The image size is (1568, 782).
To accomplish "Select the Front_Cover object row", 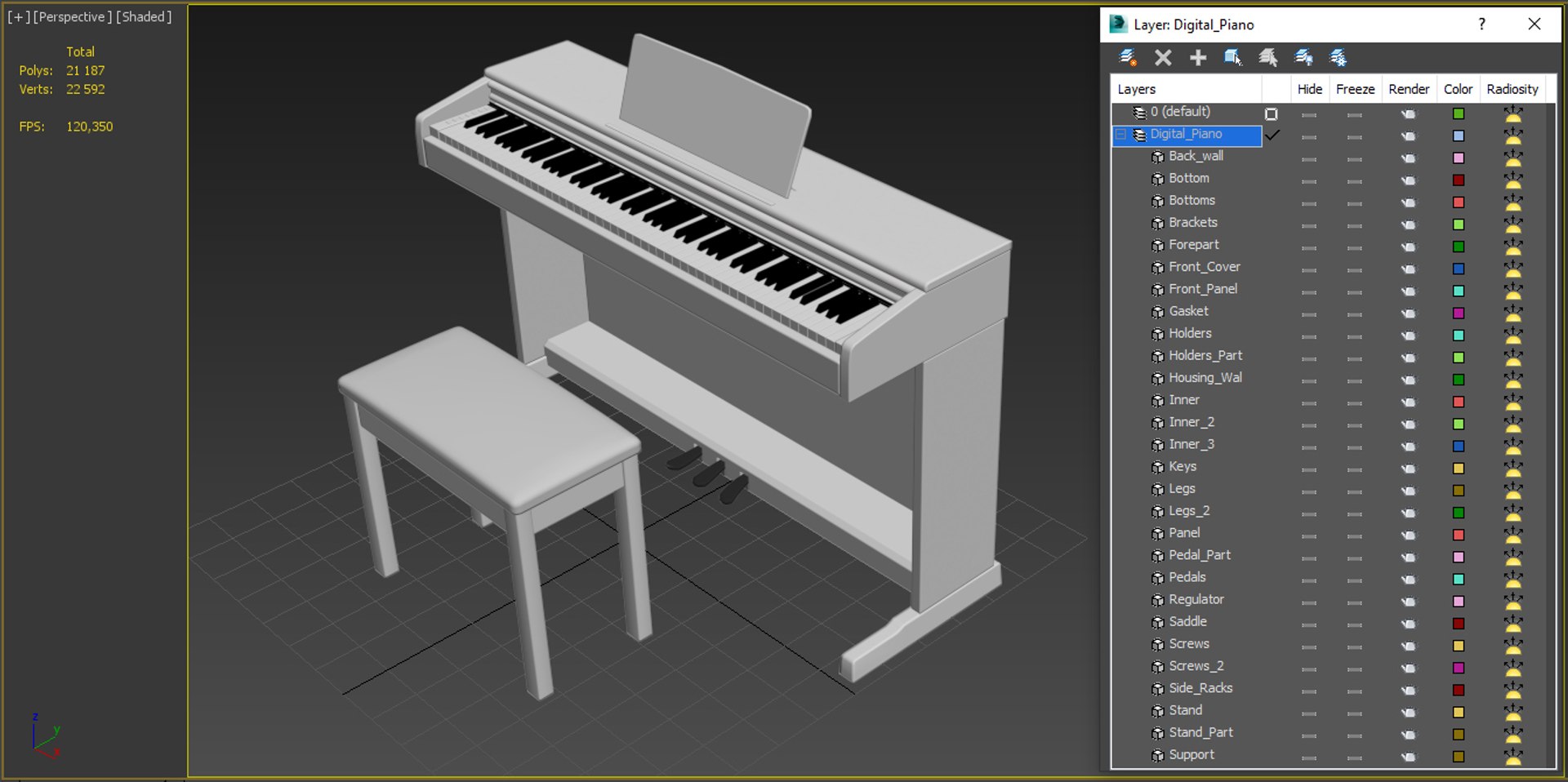I will [x=1204, y=267].
